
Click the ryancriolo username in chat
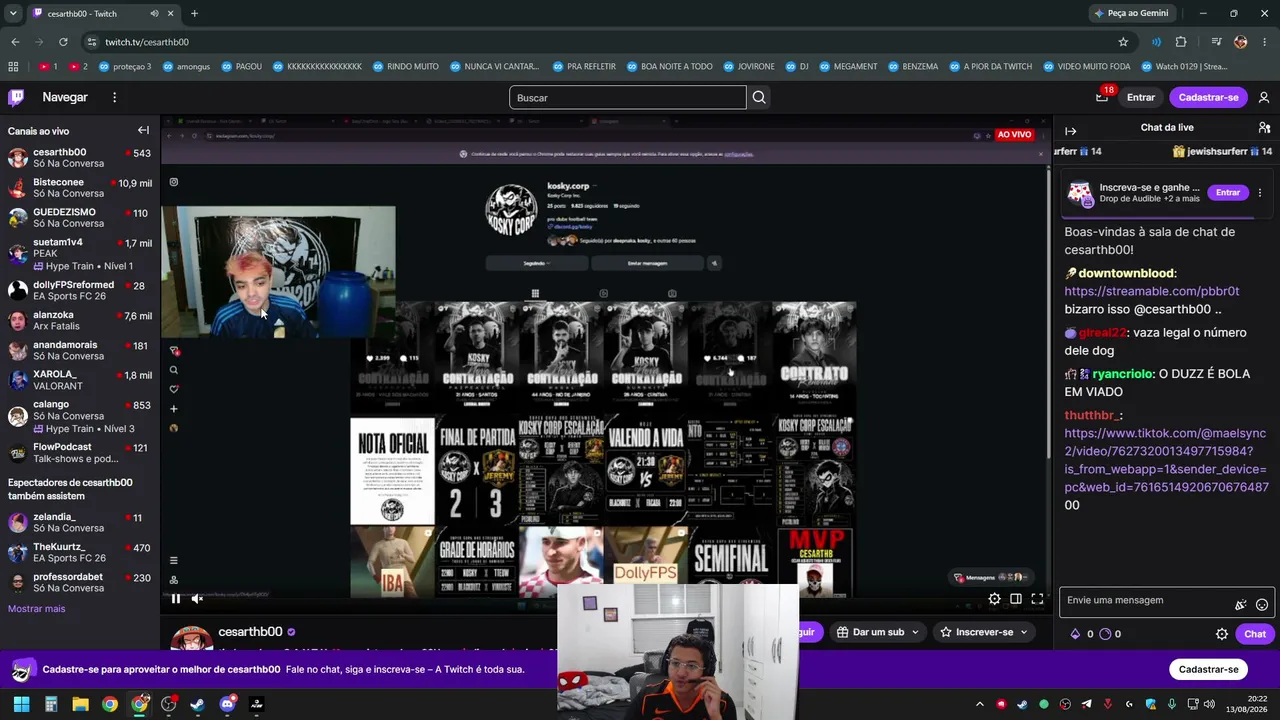click(1121, 374)
